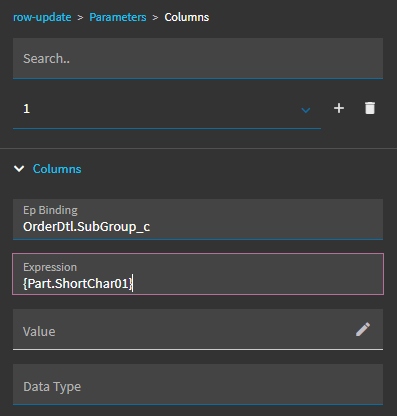Open Value editor with pencil icon

click(x=363, y=329)
